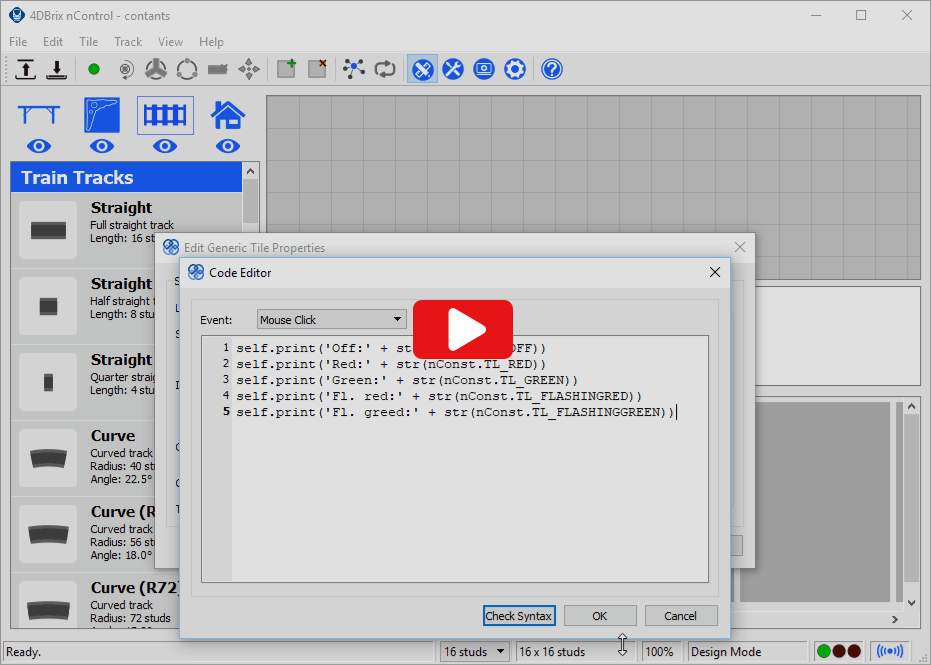The image size is (931, 665).
Task: Click the Design Mode status field
Action: coord(747,651)
